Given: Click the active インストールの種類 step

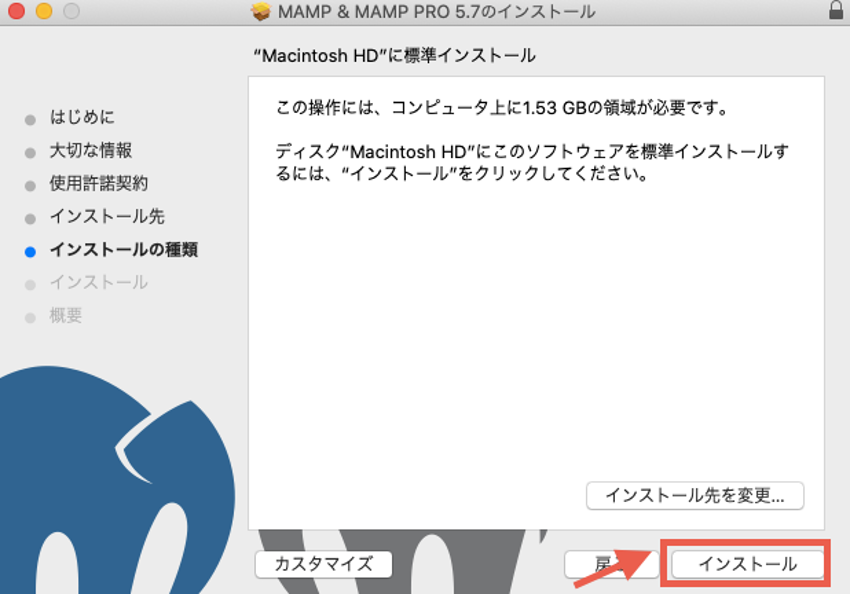Looking at the screenshot, I should 123,249.
